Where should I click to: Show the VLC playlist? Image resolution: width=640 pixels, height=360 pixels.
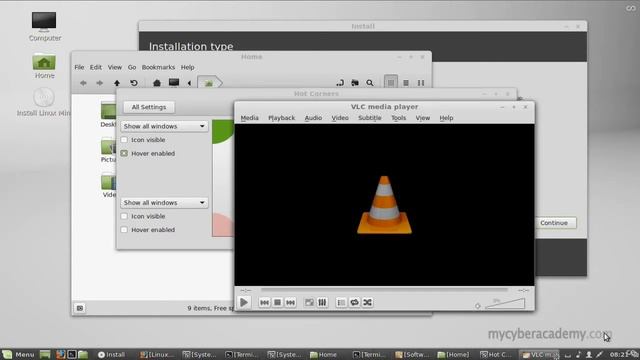point(341,302)
